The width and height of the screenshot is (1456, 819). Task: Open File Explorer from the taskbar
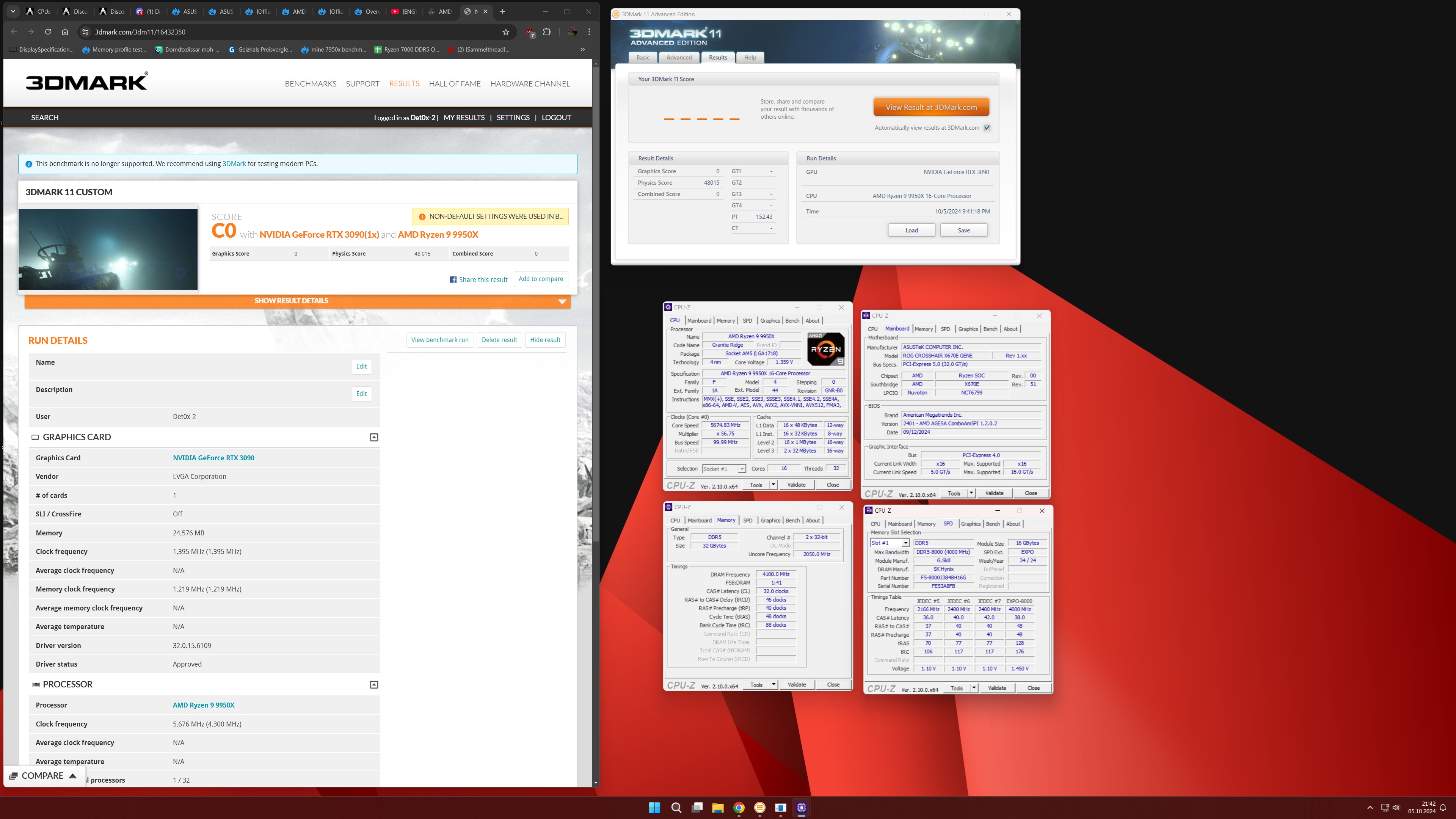[x=718, y=807]
